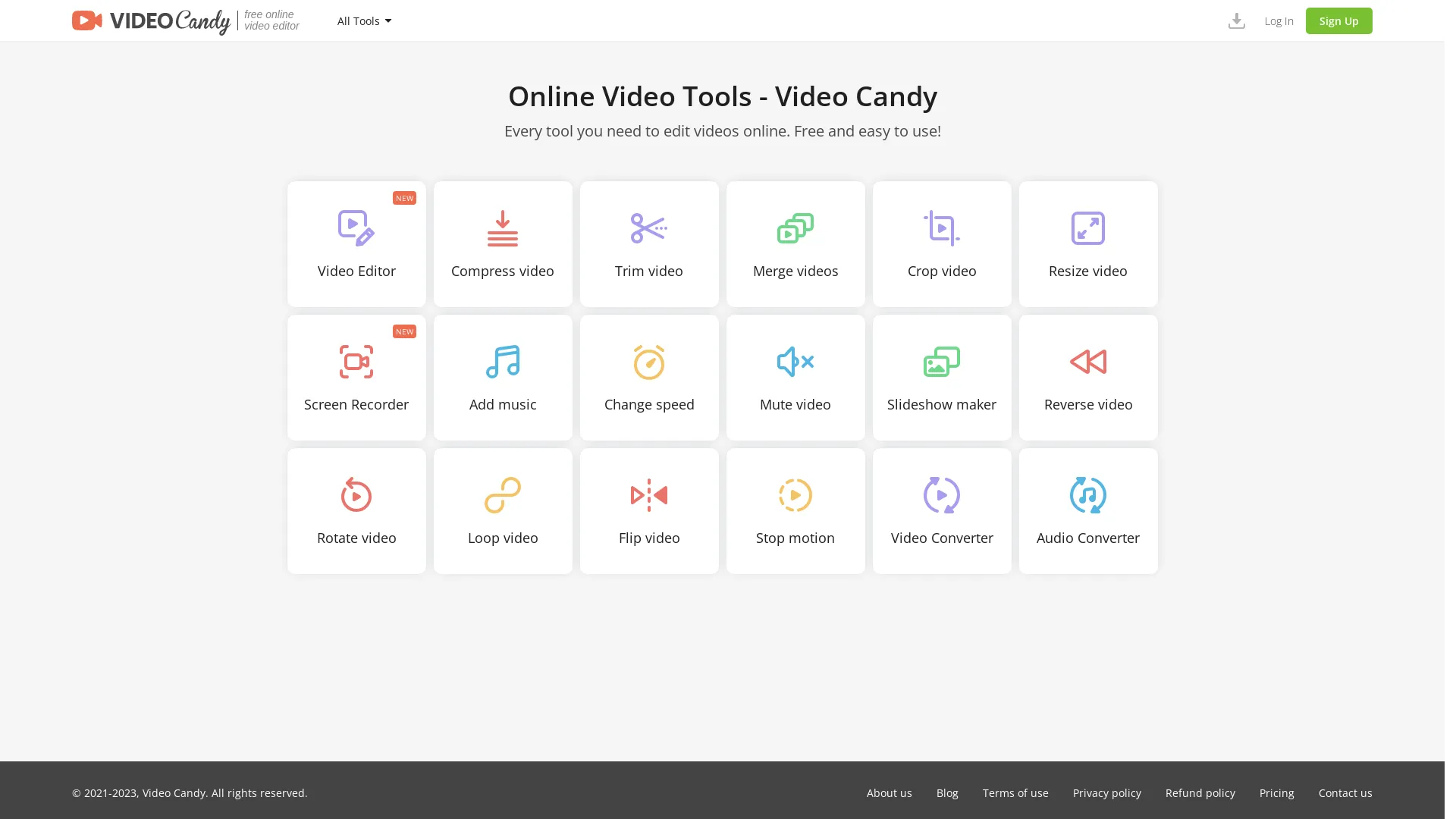Click the green Sign Up button
Image resolution: width=1456 pixels, height=819 pixels.
pyautogui.click(x=1339, y=20)
